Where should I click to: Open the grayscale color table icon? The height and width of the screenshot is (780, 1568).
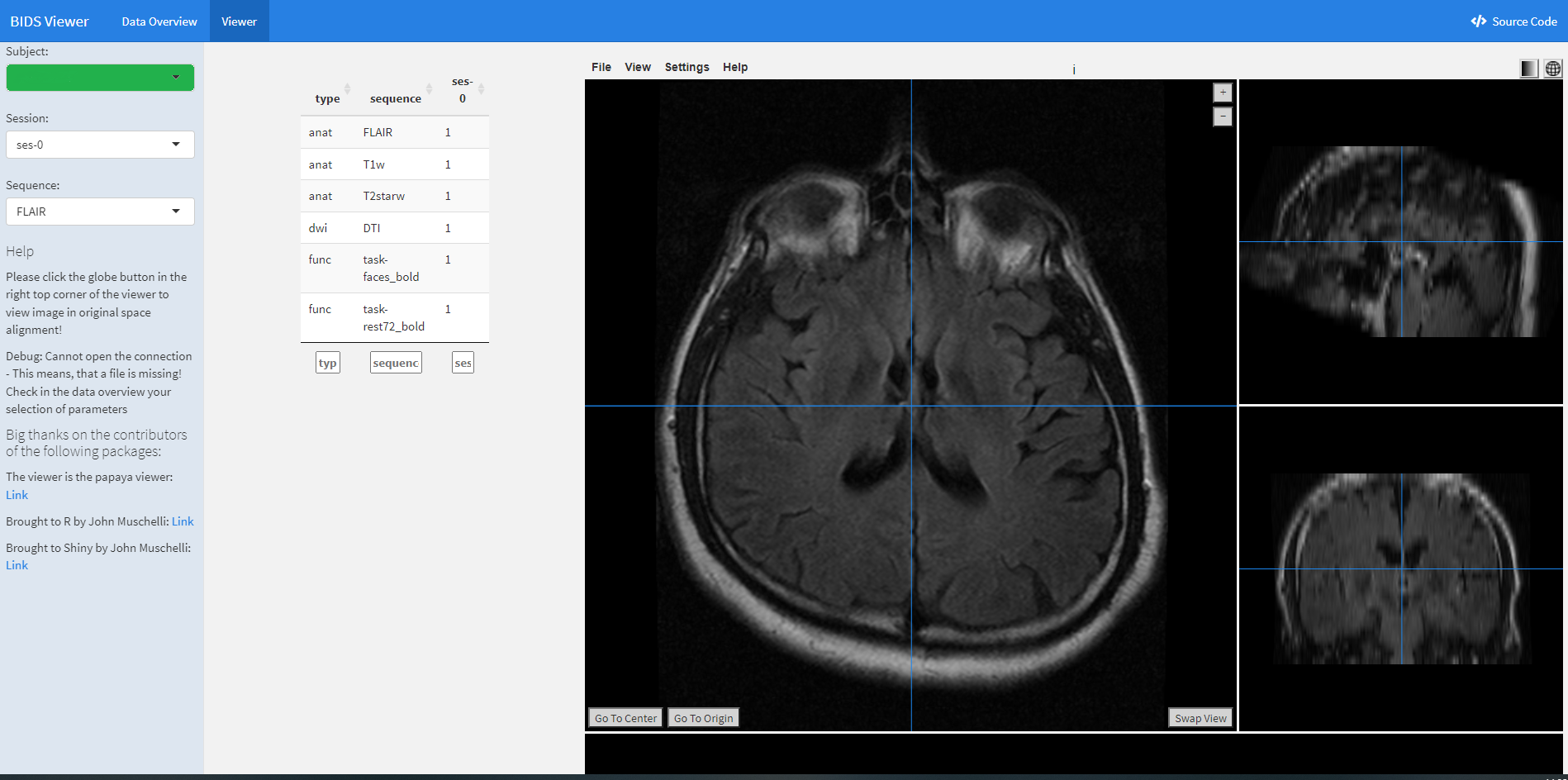click(1528, 69)
